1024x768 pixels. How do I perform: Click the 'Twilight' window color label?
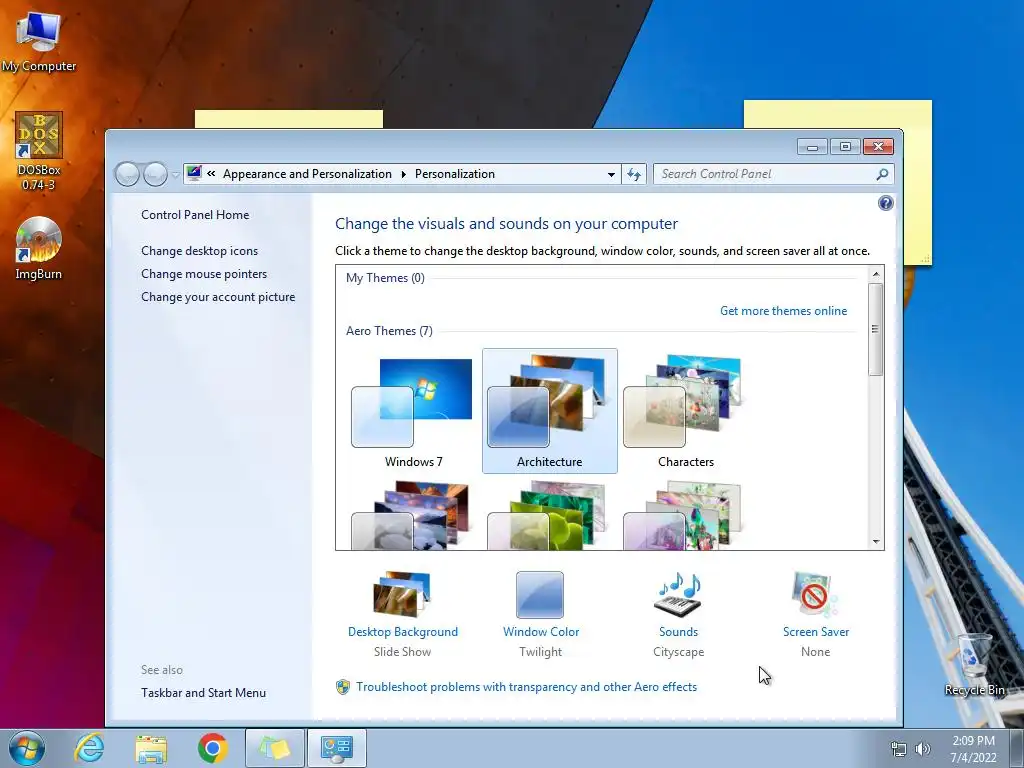coord(540,652)
